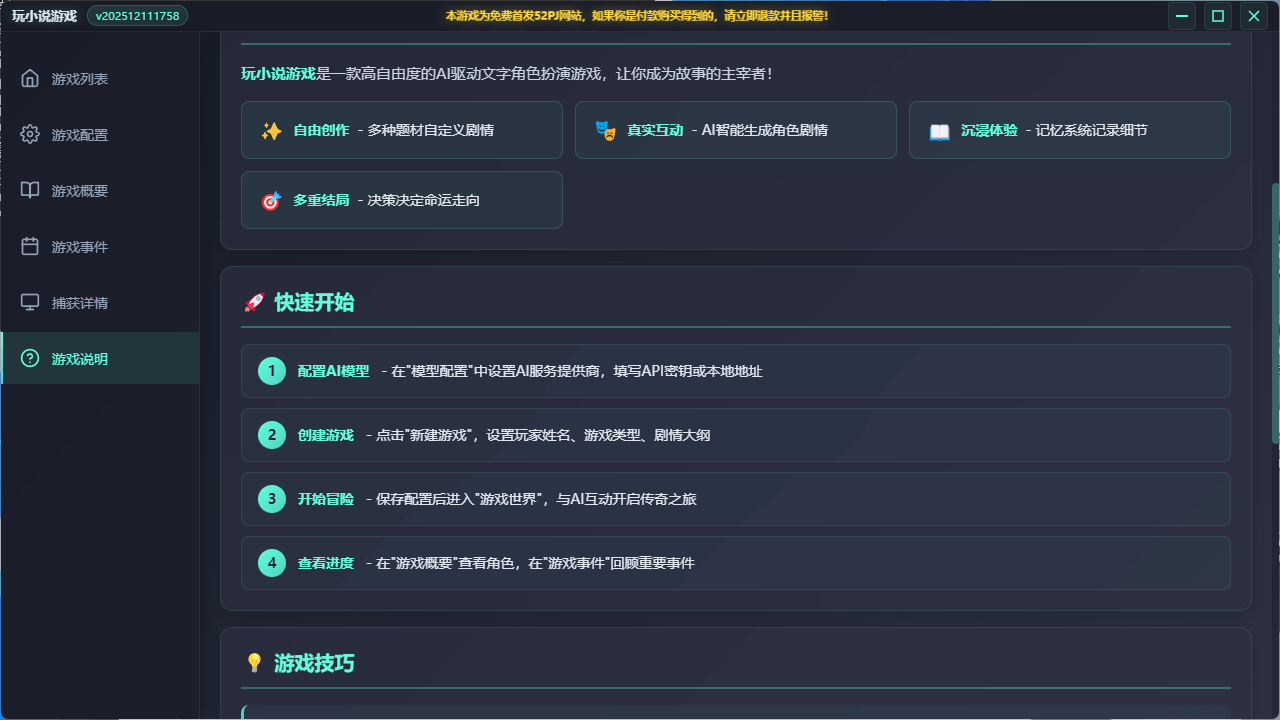This screenshot has width=1280, height=720.
Task: Select the 游戏列表 home icon
Action: (x=30, y=79)
